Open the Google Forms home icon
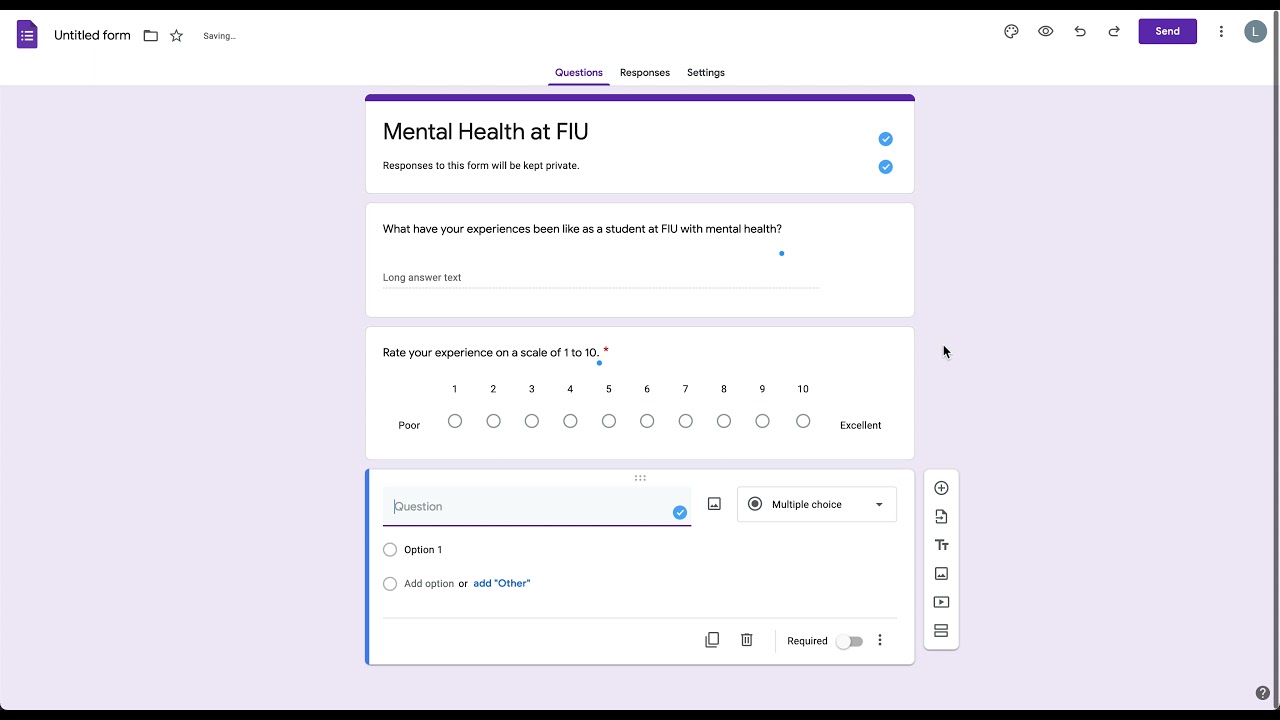Screen dimensions: 1280x720 tap(27, 35)
